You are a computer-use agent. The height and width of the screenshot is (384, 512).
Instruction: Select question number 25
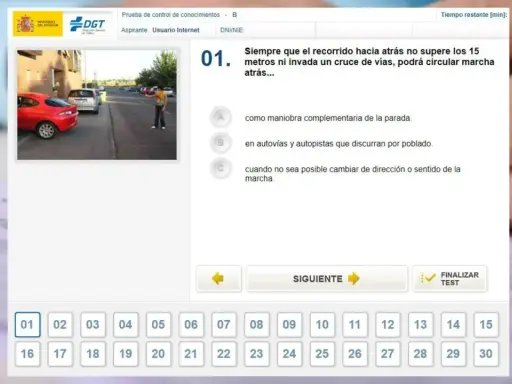(322, 354)
